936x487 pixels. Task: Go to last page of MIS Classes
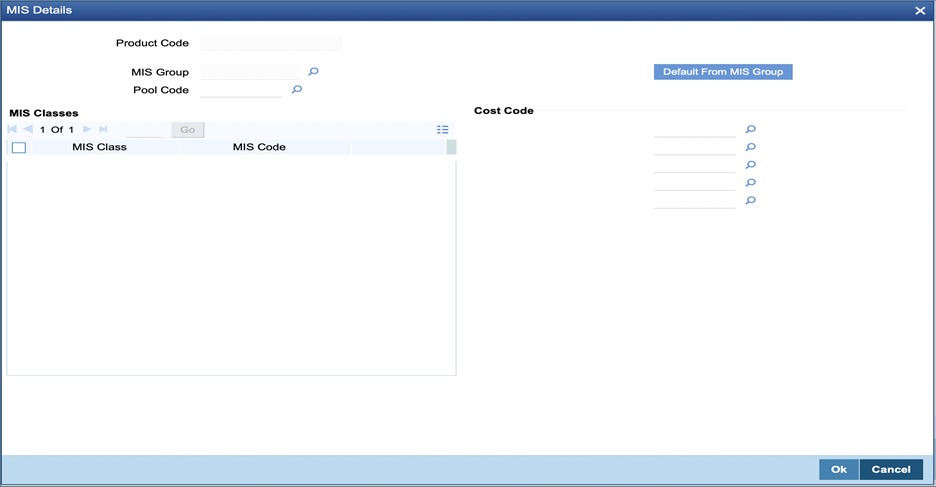pos(103,129)
